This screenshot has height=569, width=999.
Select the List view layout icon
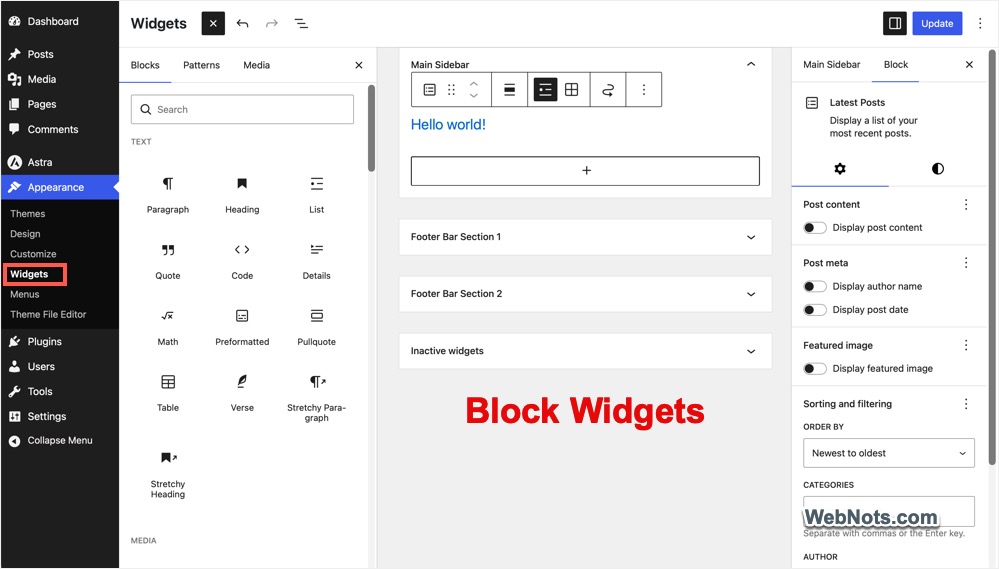545,90
